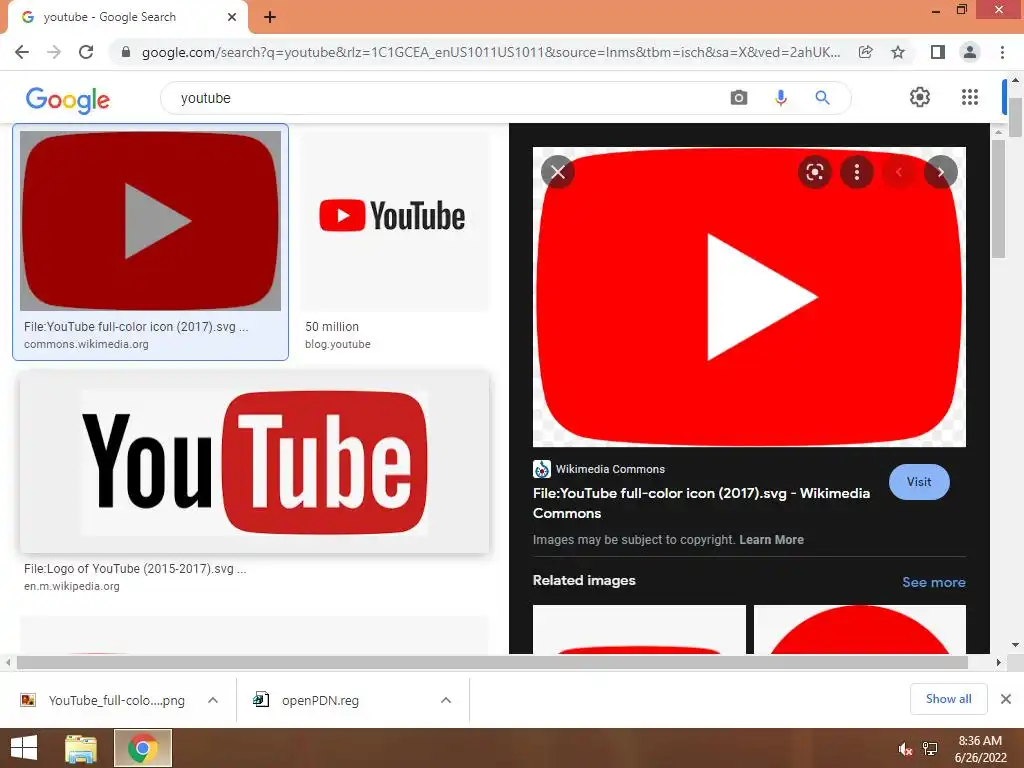Open File Explorer from the taskbar

tap(81, 748)
